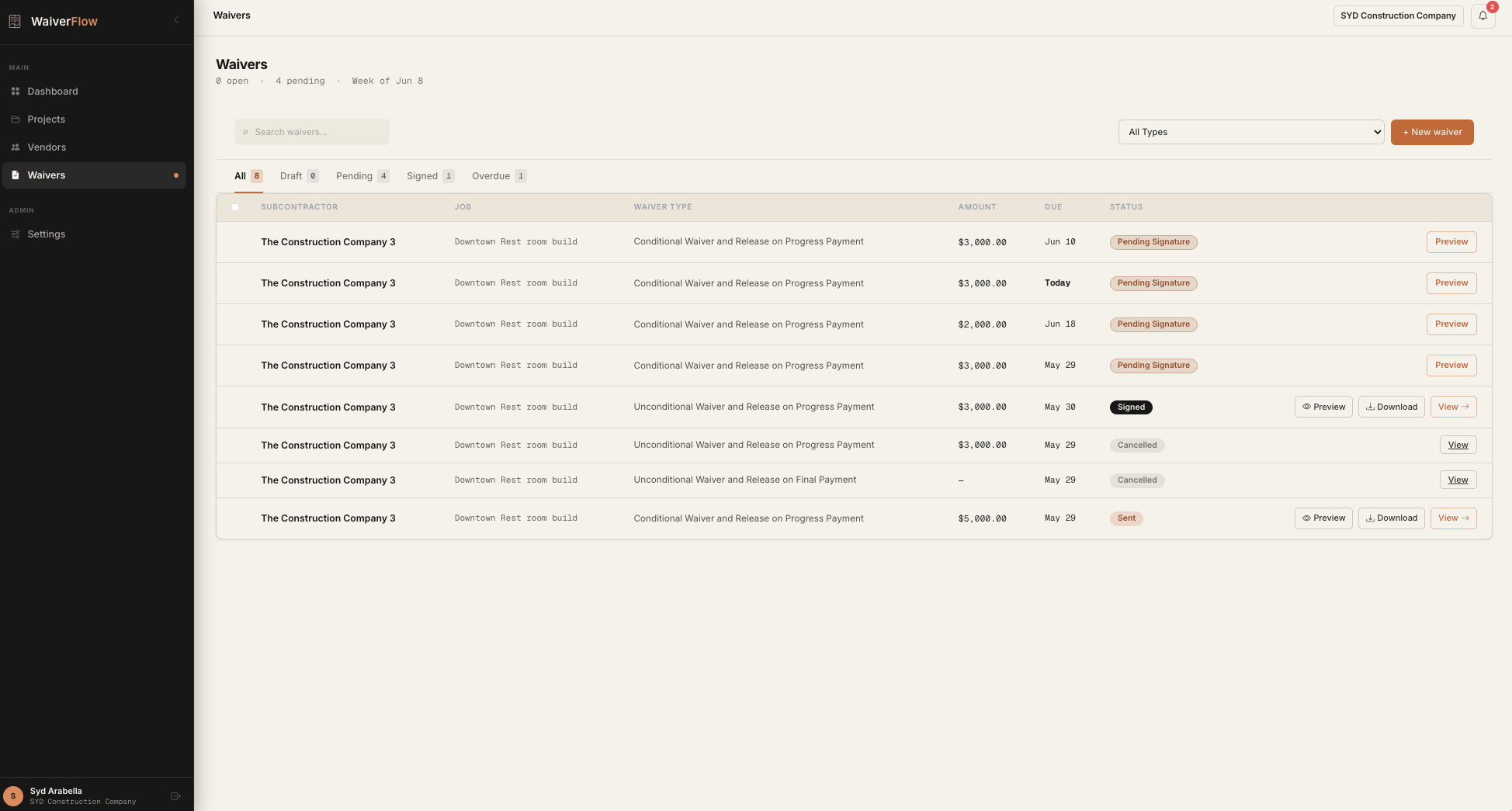Click Pending Signature badge on Jun 18 row
This screenshot has height=811, width=1512.
pyautogui.click(x=1153, y=324)
